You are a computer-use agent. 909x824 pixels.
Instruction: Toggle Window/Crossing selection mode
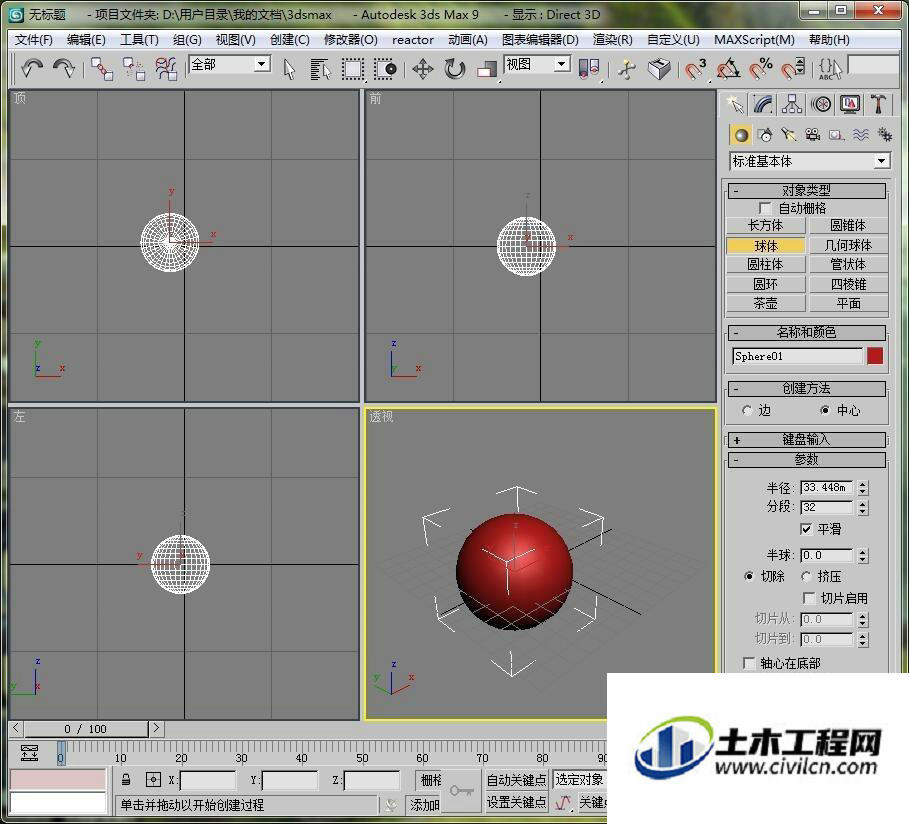(x=385, y=70)
